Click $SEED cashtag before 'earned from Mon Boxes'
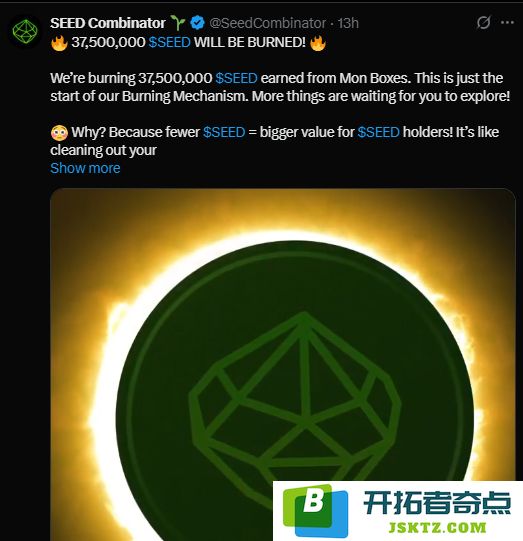 [236, 78]
